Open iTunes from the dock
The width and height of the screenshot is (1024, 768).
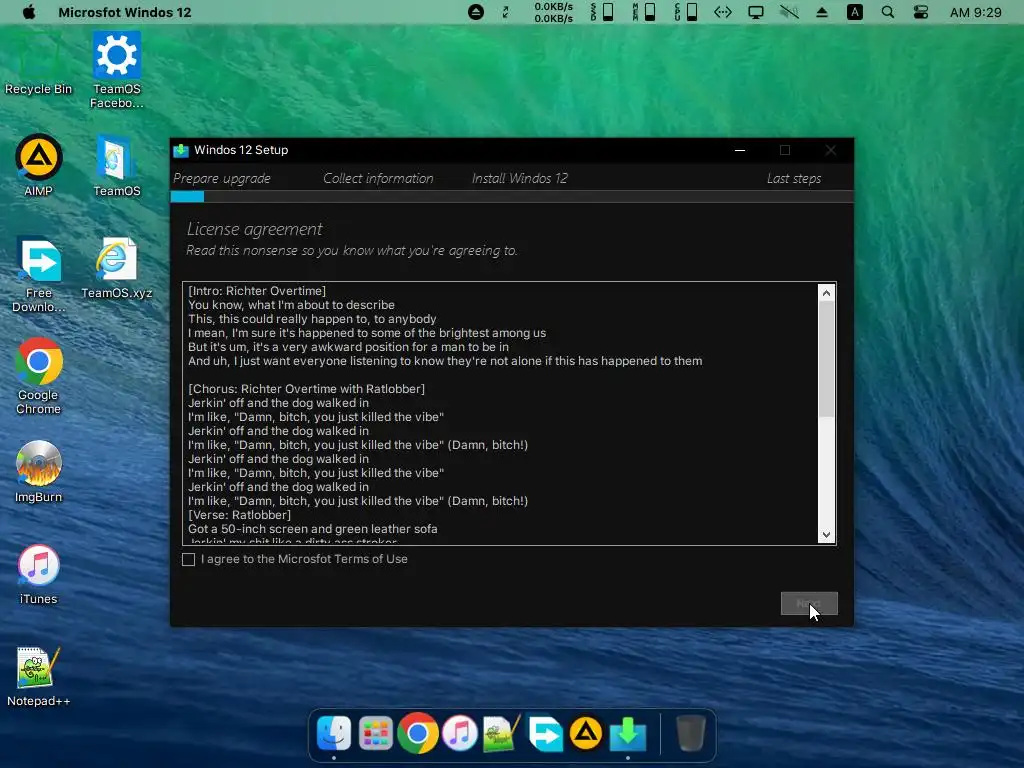[x=460, y=733]
